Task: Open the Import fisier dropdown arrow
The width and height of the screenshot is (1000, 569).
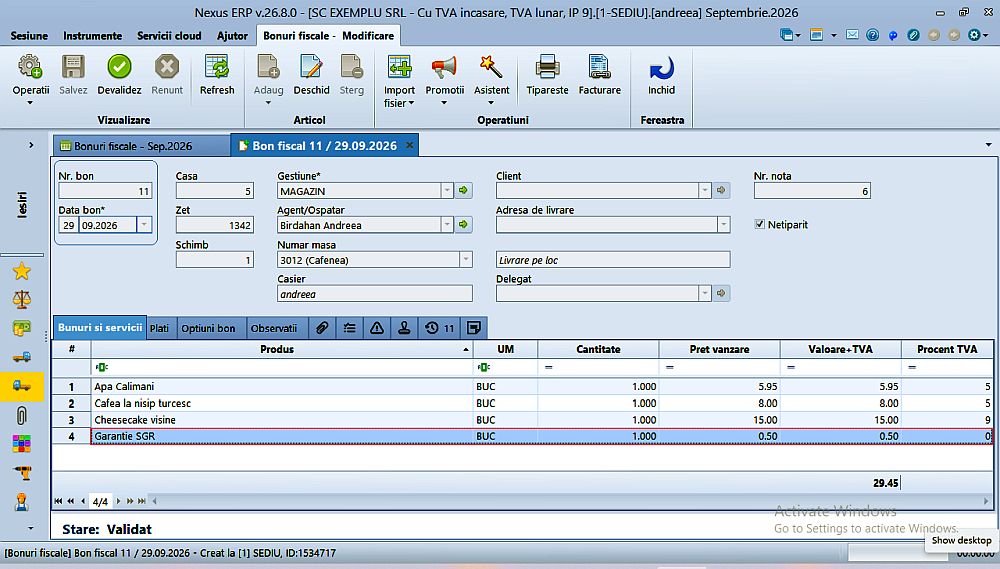Action: tap(411, 103)
